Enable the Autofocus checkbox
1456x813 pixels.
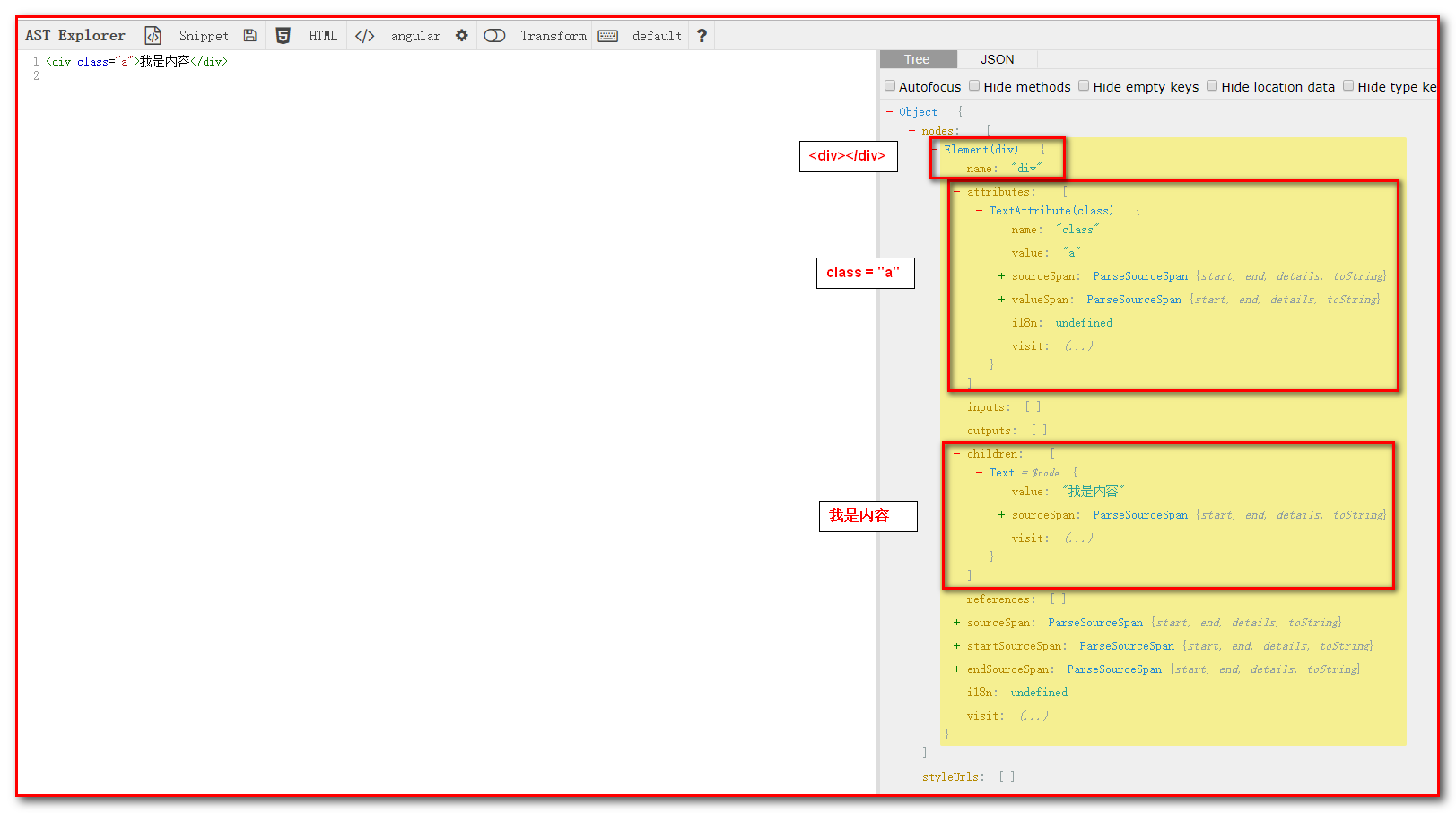pyautogui.click(x=890, y=86)
